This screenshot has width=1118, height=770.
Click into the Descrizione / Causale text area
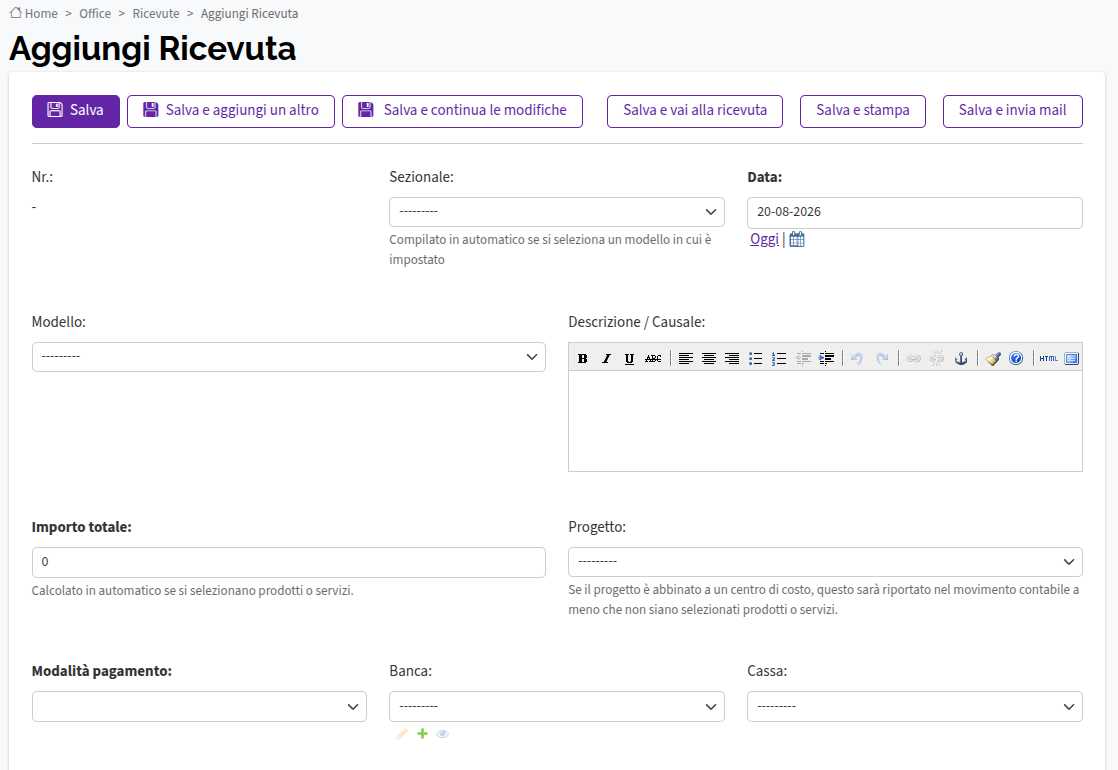(x=825, y=421)
